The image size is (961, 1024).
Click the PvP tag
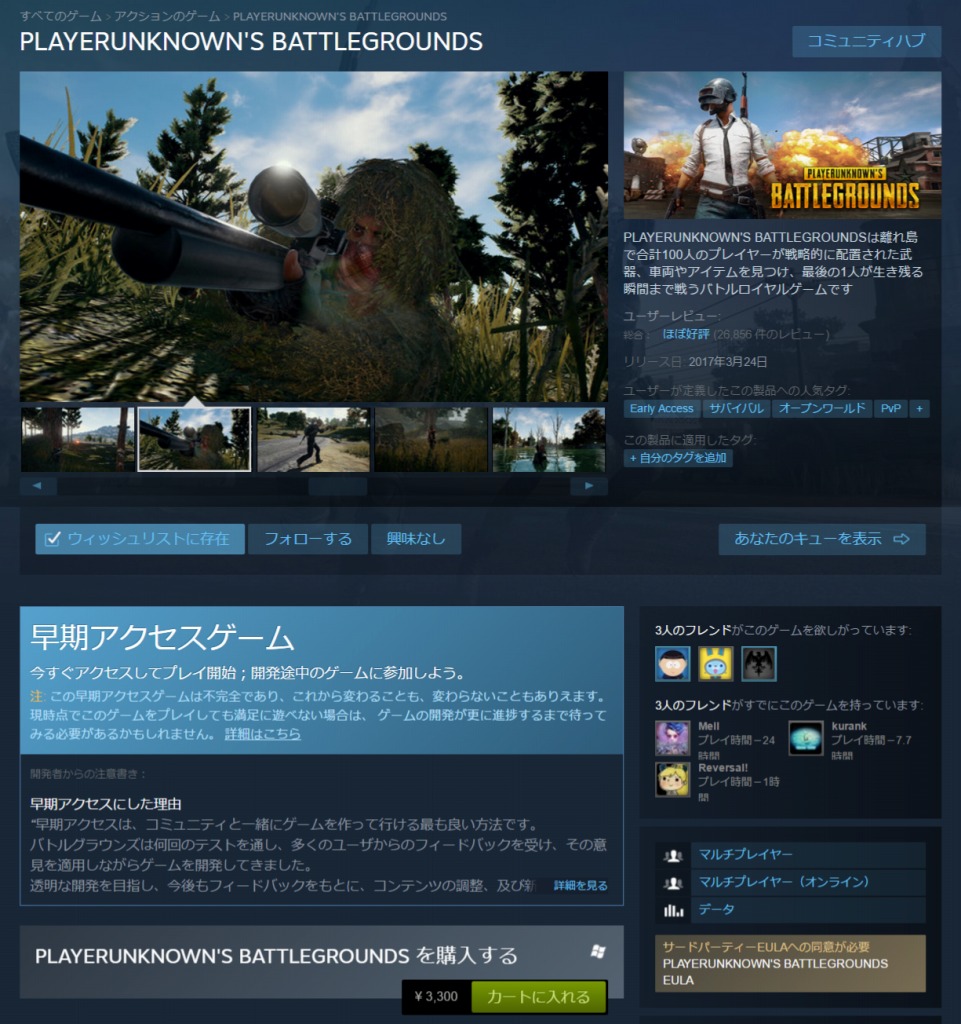tap(890, 409)
